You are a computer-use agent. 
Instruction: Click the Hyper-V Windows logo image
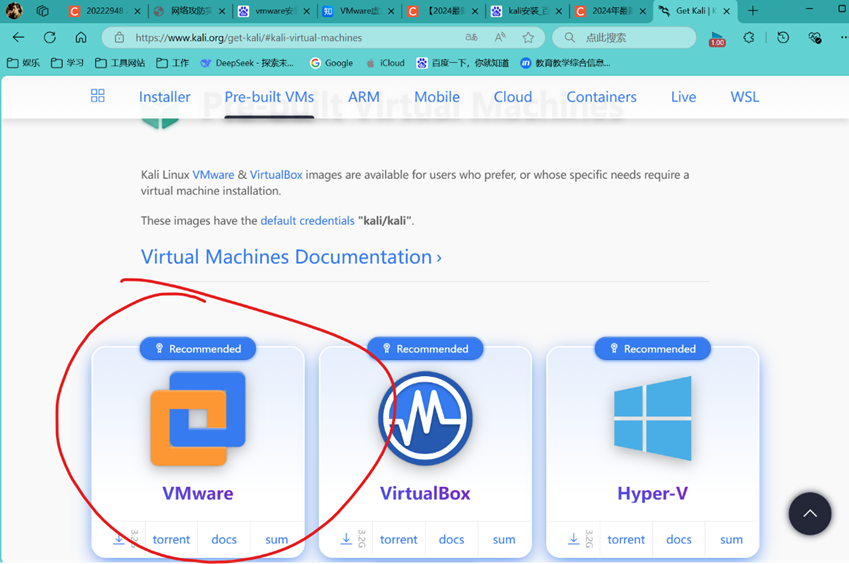[x=652, y=418]
